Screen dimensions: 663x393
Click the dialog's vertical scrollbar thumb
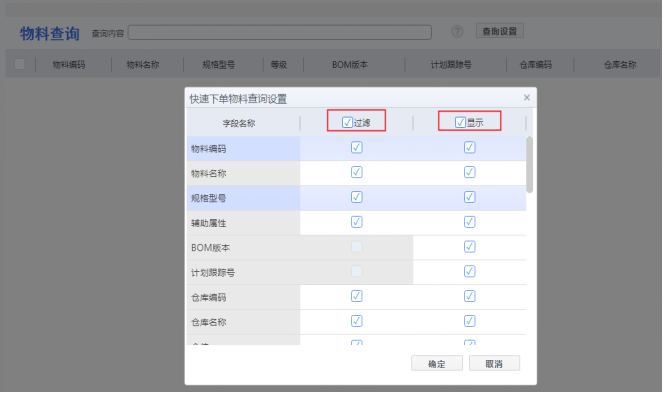tap(529, 165)
